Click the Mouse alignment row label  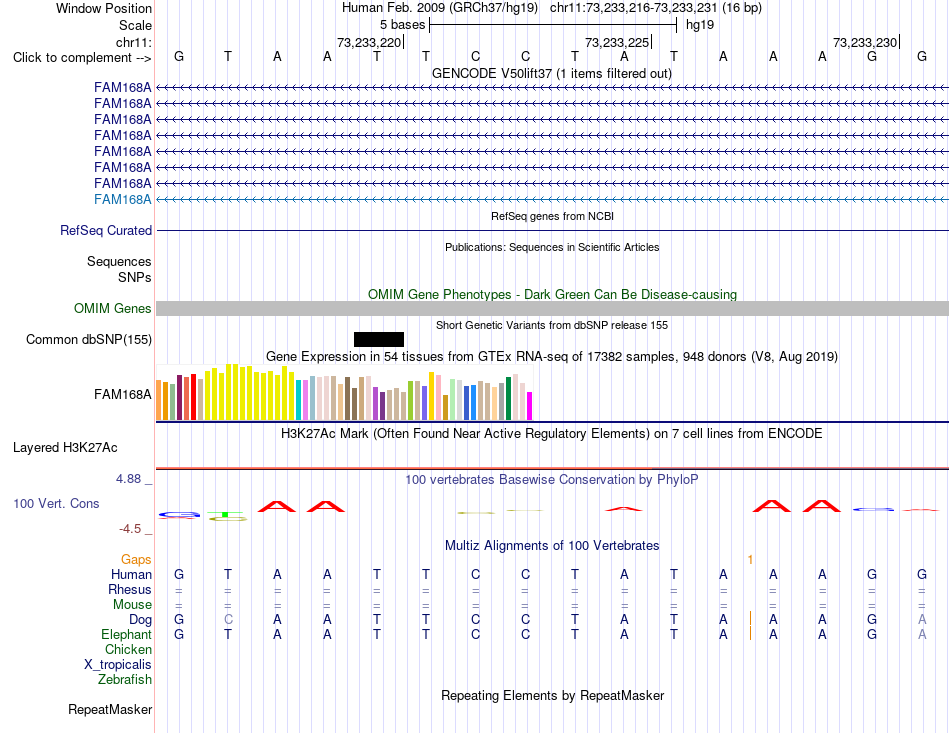[132, 605]
